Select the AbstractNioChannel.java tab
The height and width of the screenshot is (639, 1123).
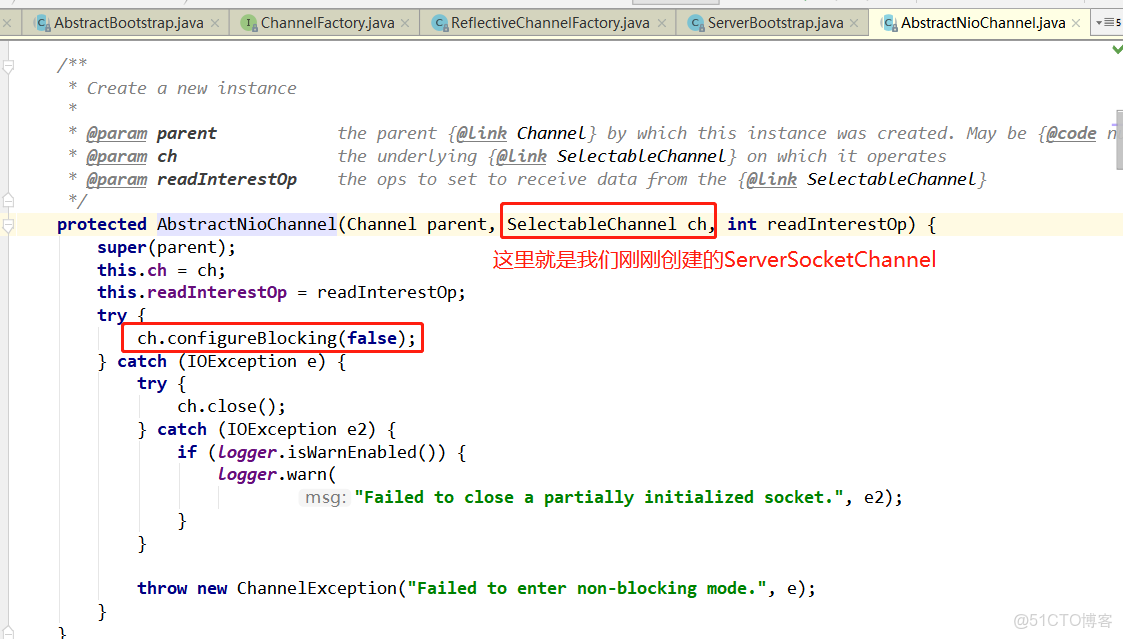983,23
